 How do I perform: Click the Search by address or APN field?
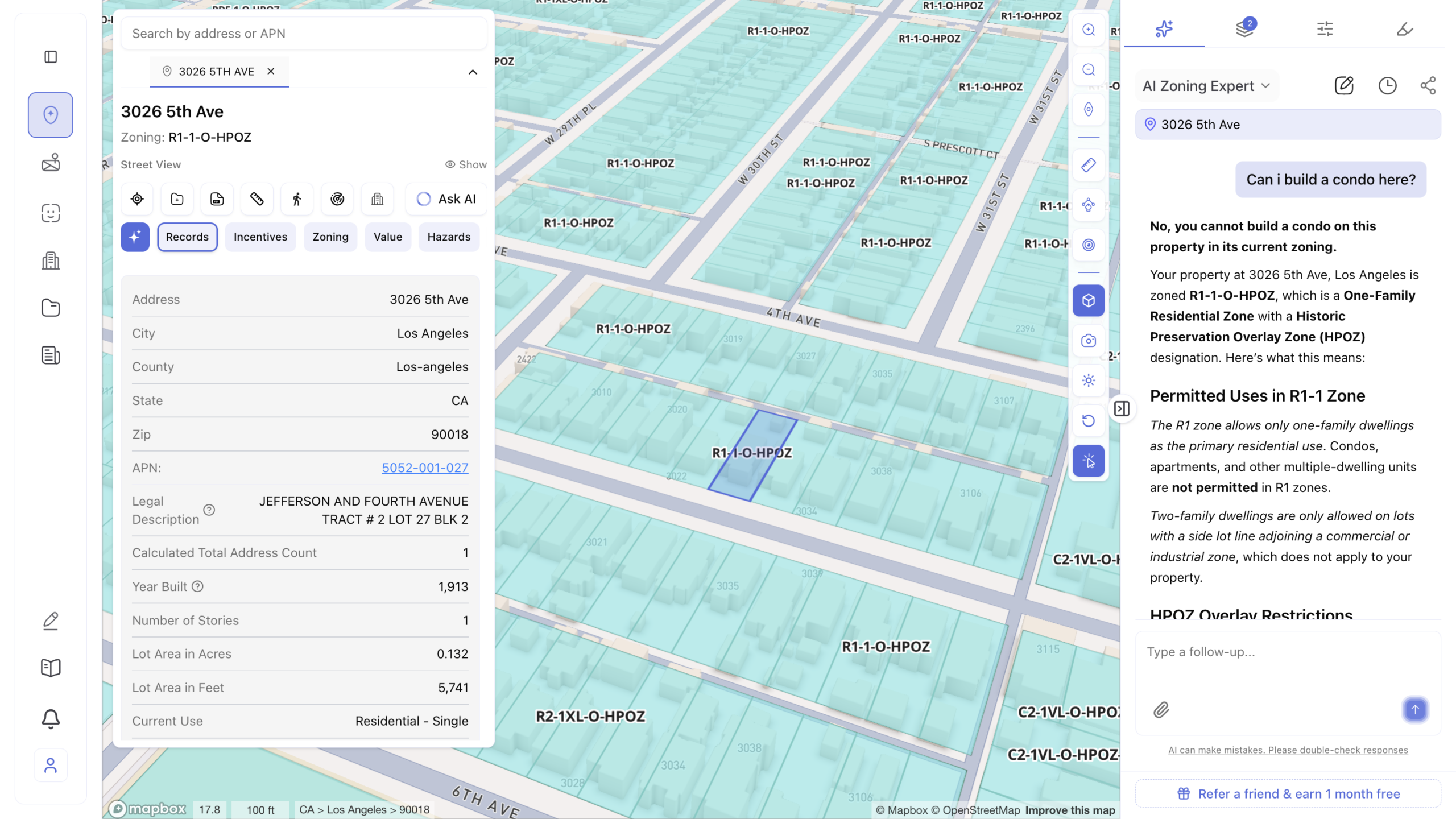point(304,34)
